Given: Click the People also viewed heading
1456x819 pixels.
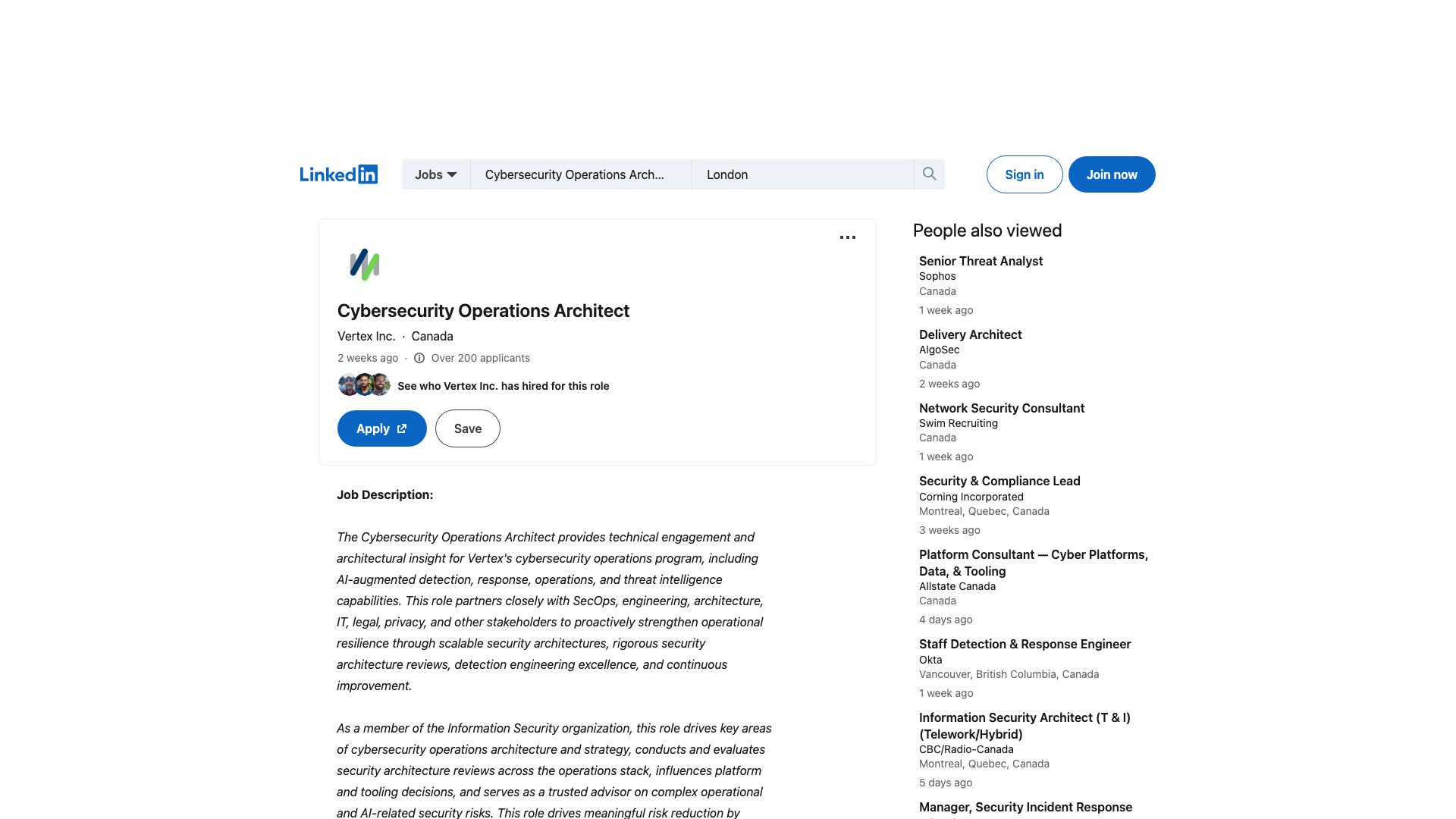Looking at the screenshot, I should [x=987, y=231].
